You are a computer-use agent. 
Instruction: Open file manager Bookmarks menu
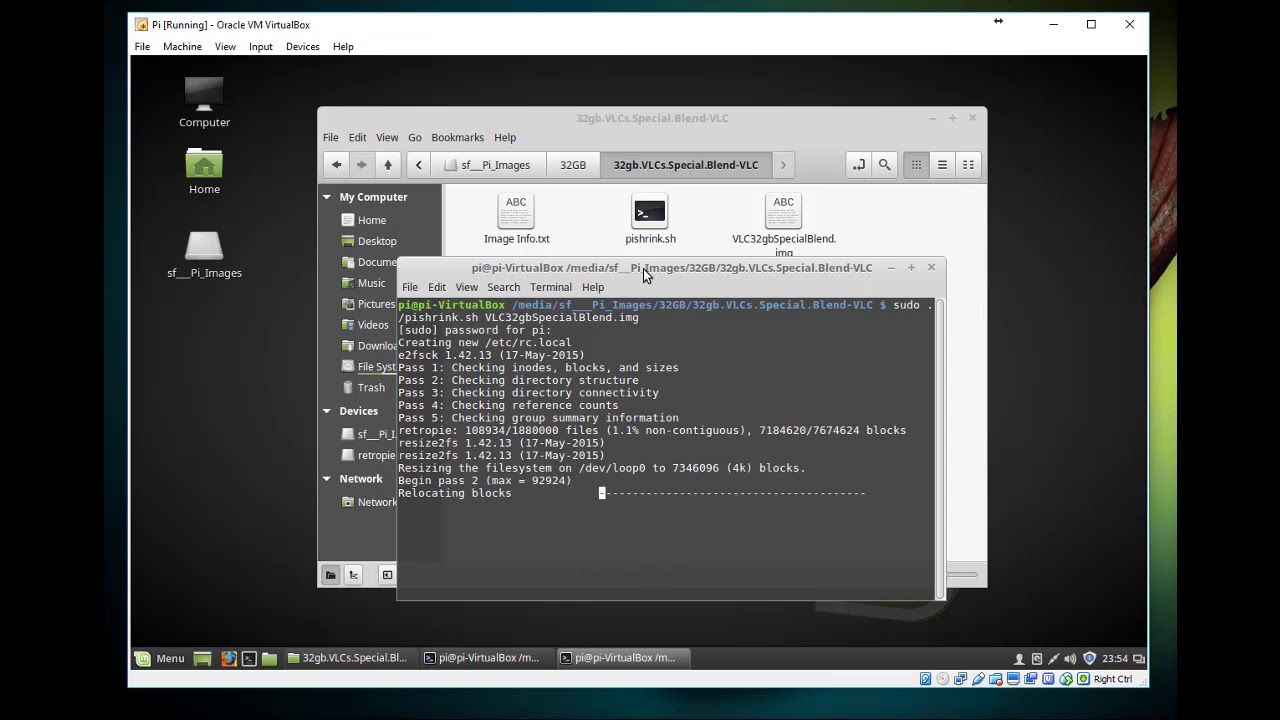(457, 138)
